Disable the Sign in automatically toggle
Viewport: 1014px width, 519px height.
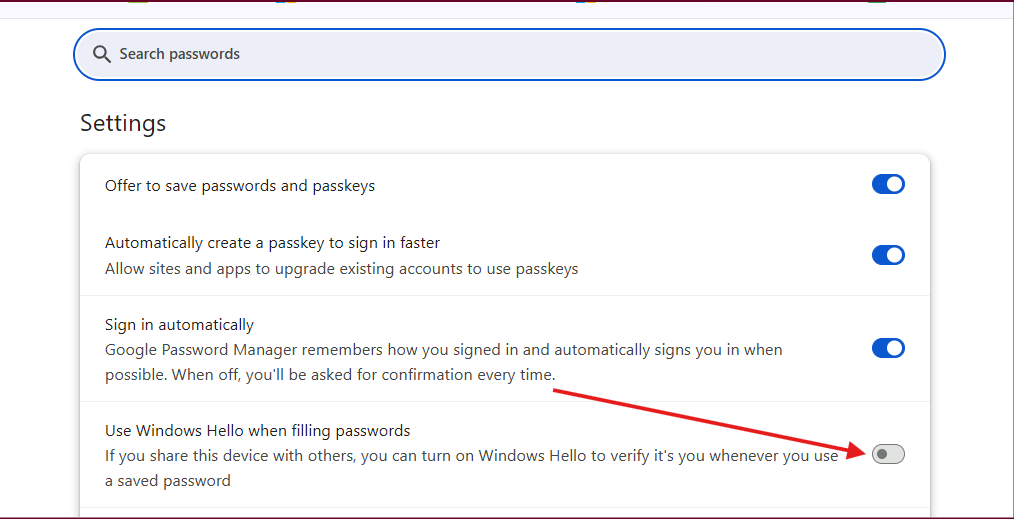coord(888,348)
